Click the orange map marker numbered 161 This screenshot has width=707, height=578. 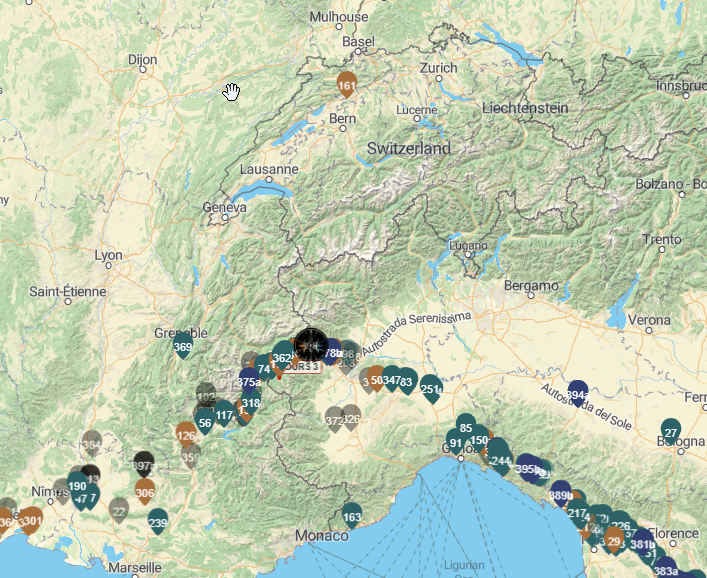pyautogui.click(x=347, y=86)
